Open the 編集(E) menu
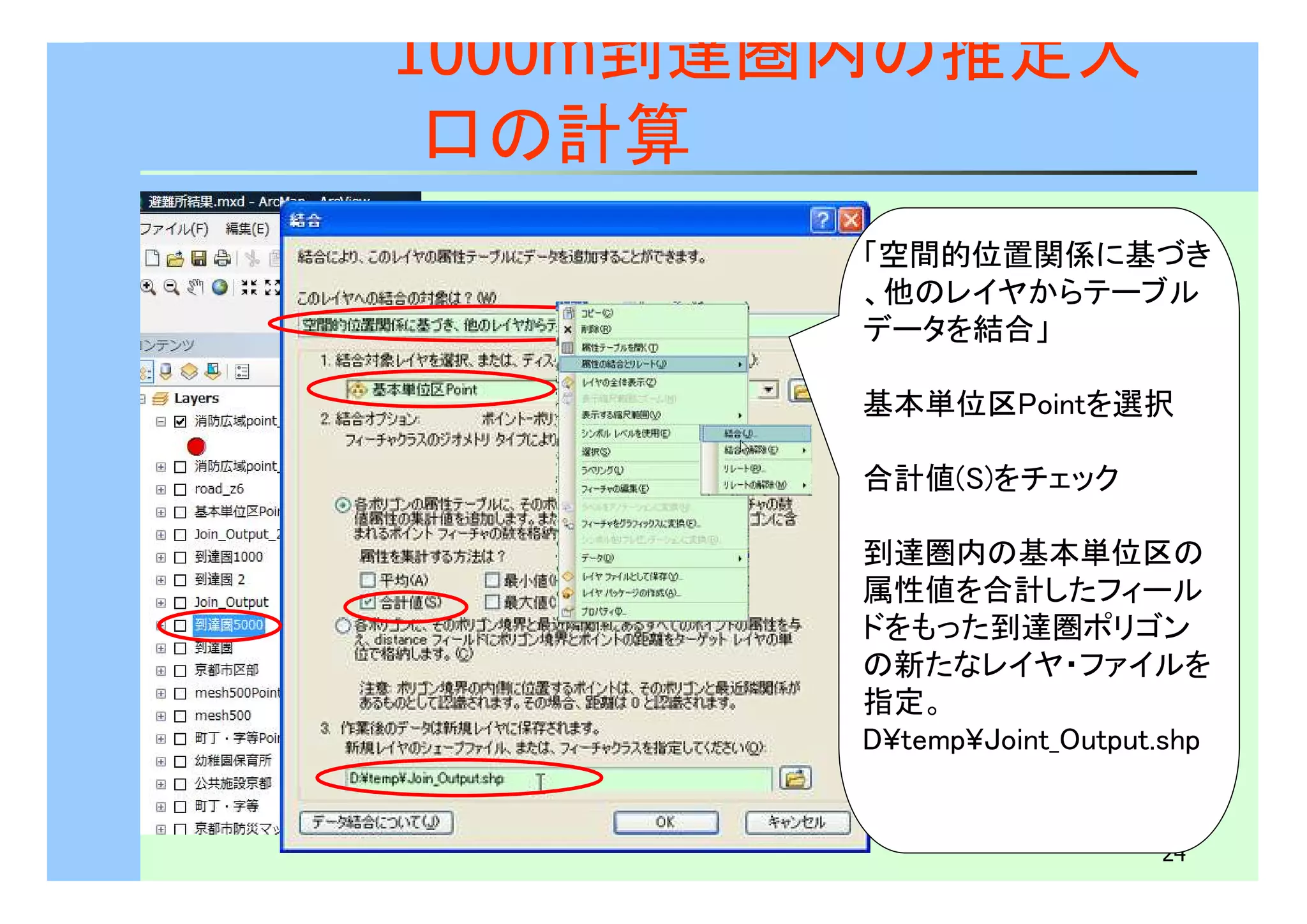The width and height of the screenshot is (1307, 924). point(248,229)
